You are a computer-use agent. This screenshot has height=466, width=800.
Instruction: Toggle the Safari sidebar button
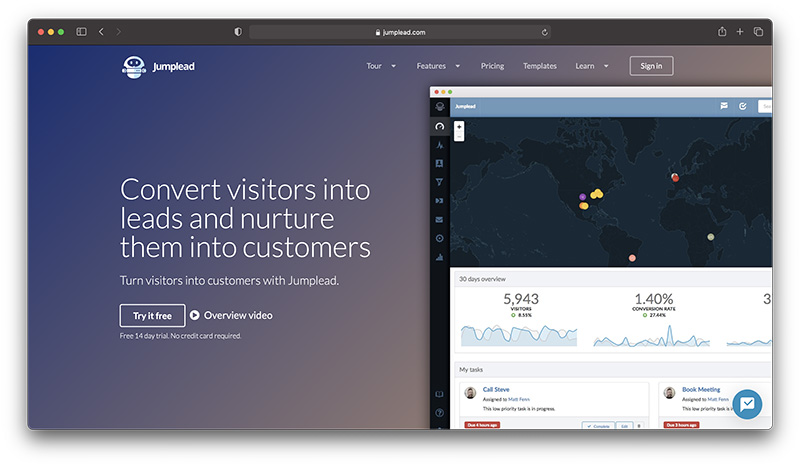coord(81,32)
